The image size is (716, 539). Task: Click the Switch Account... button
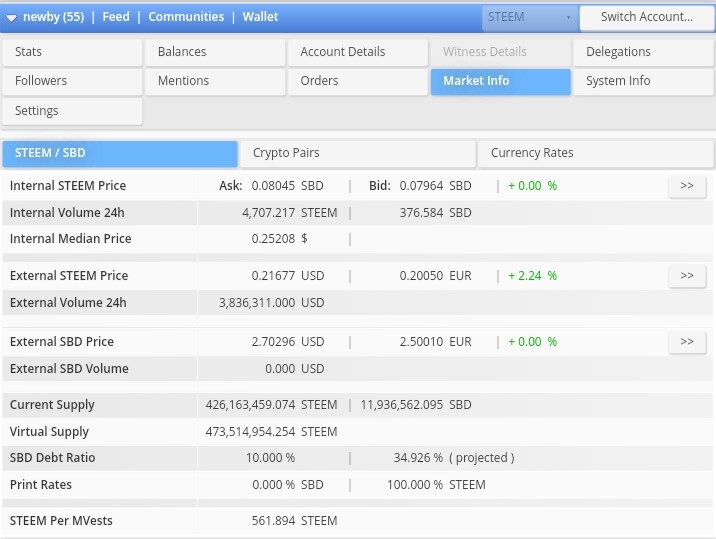647,17
